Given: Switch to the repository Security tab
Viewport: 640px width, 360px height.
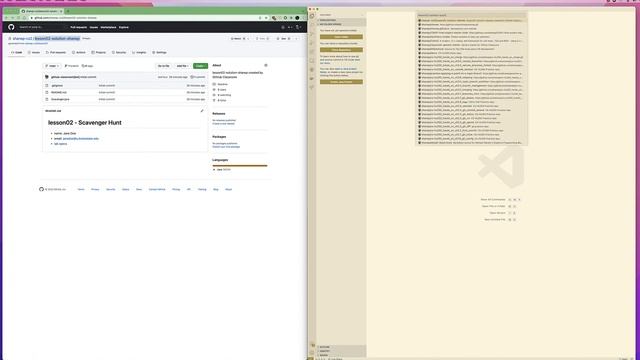Looking at the screenshot, I should [x=119, y=53].
